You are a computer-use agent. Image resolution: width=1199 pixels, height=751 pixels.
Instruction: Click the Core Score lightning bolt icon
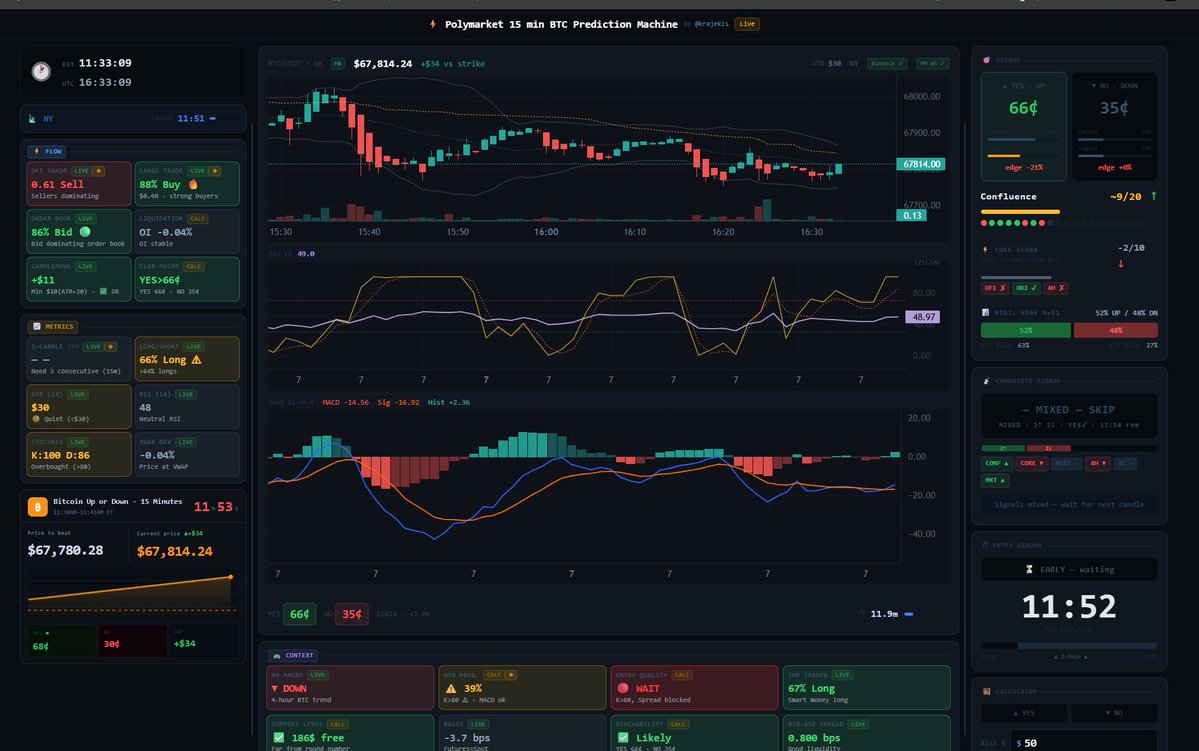986,249
